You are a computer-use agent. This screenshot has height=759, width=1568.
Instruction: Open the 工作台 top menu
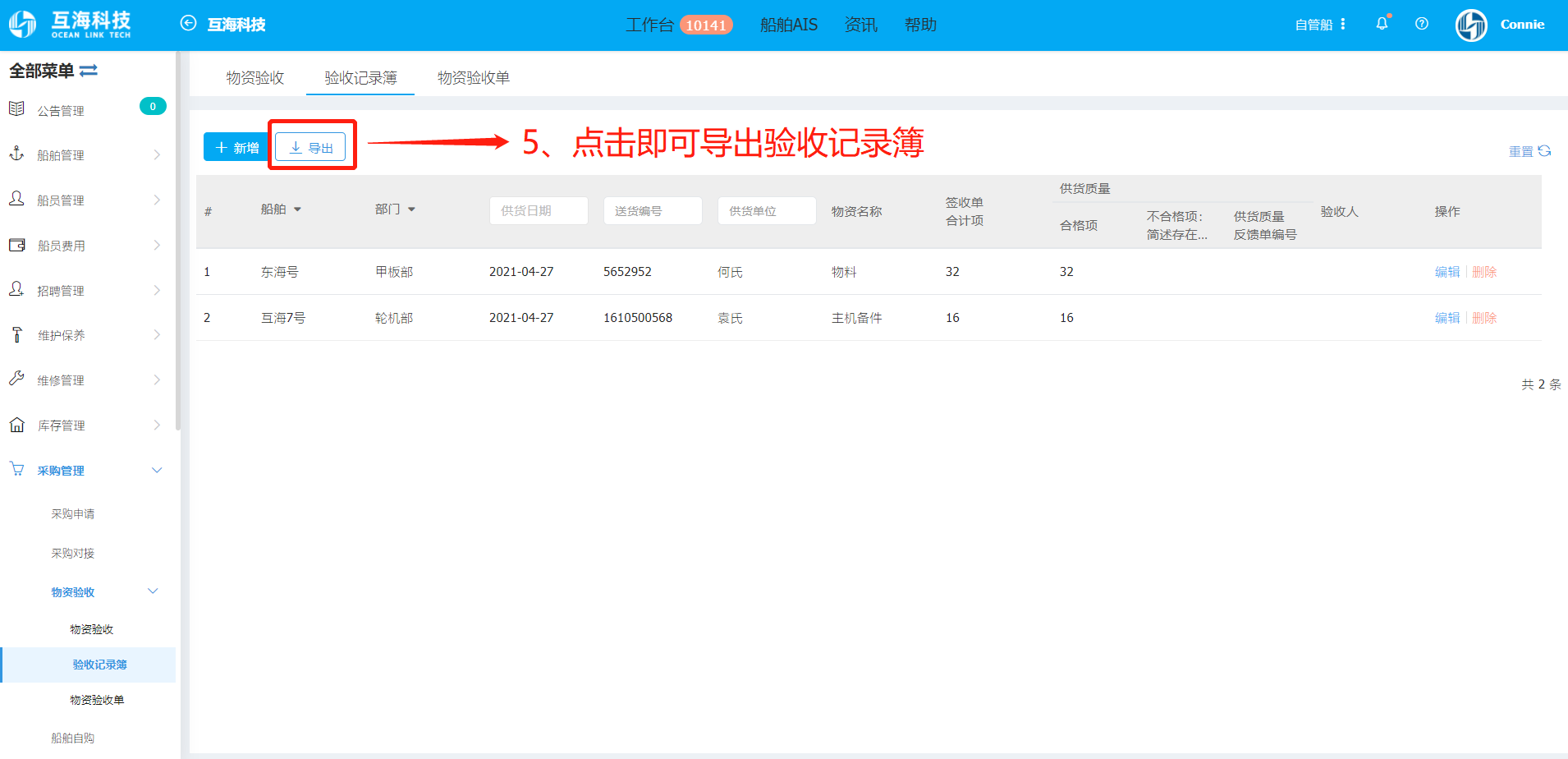pos(649,25)
